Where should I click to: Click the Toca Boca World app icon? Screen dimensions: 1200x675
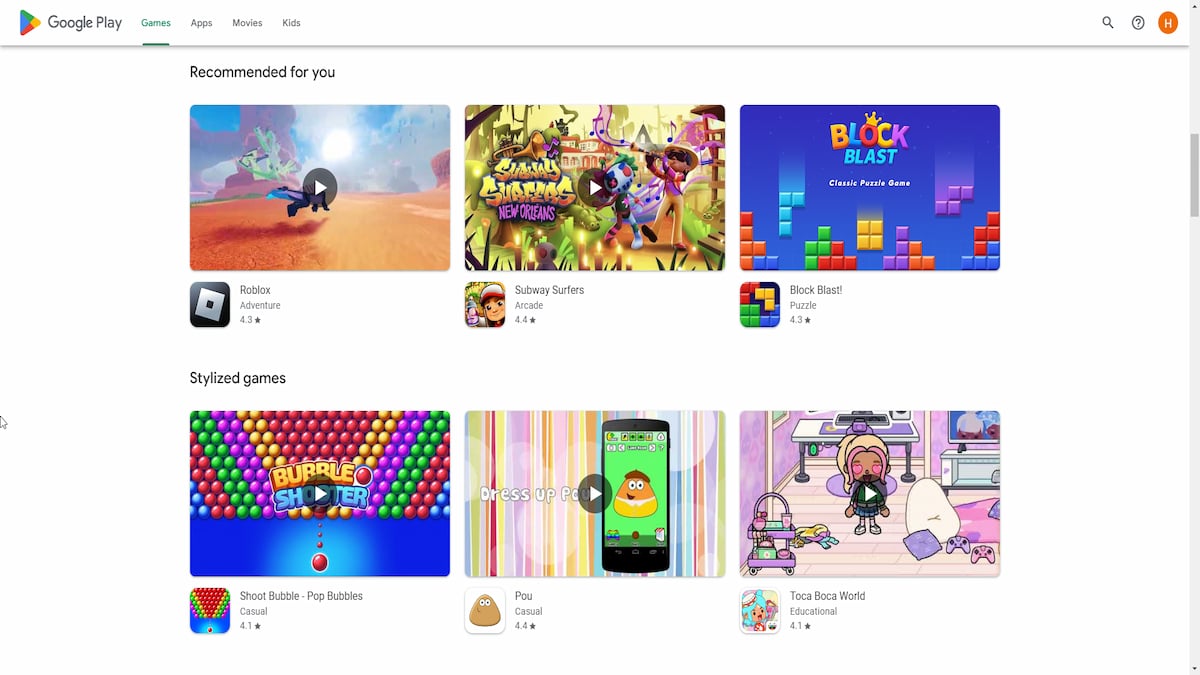pyautogui.click(x=760, y=611)
